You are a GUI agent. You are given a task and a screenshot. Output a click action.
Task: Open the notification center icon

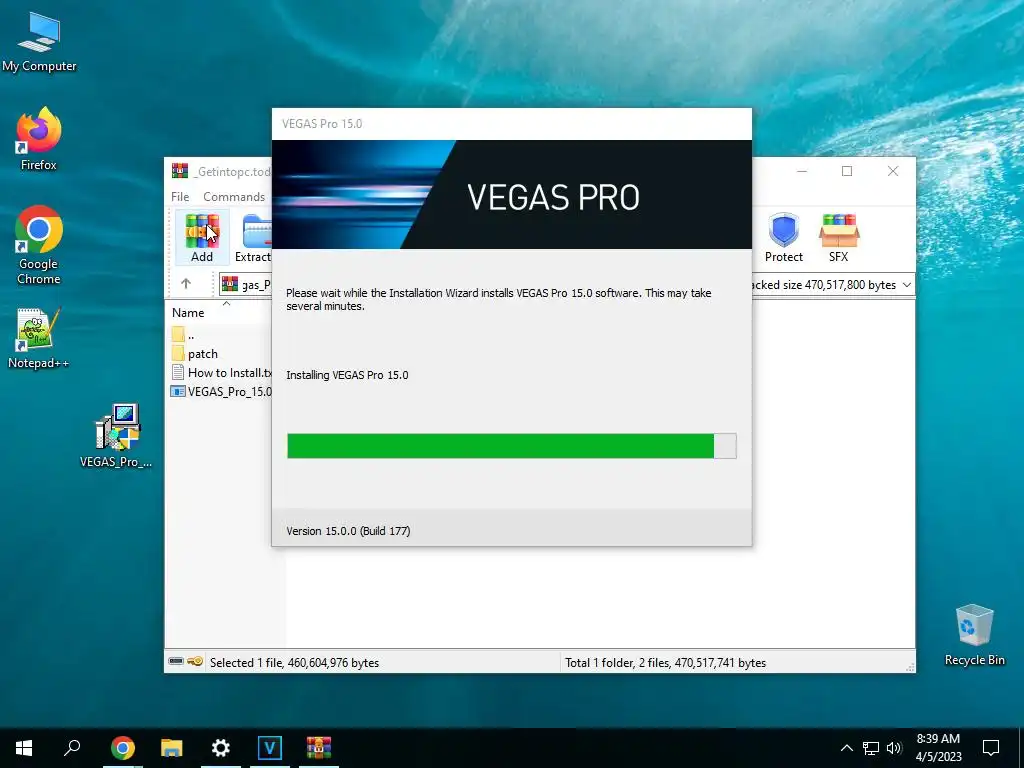991,748
